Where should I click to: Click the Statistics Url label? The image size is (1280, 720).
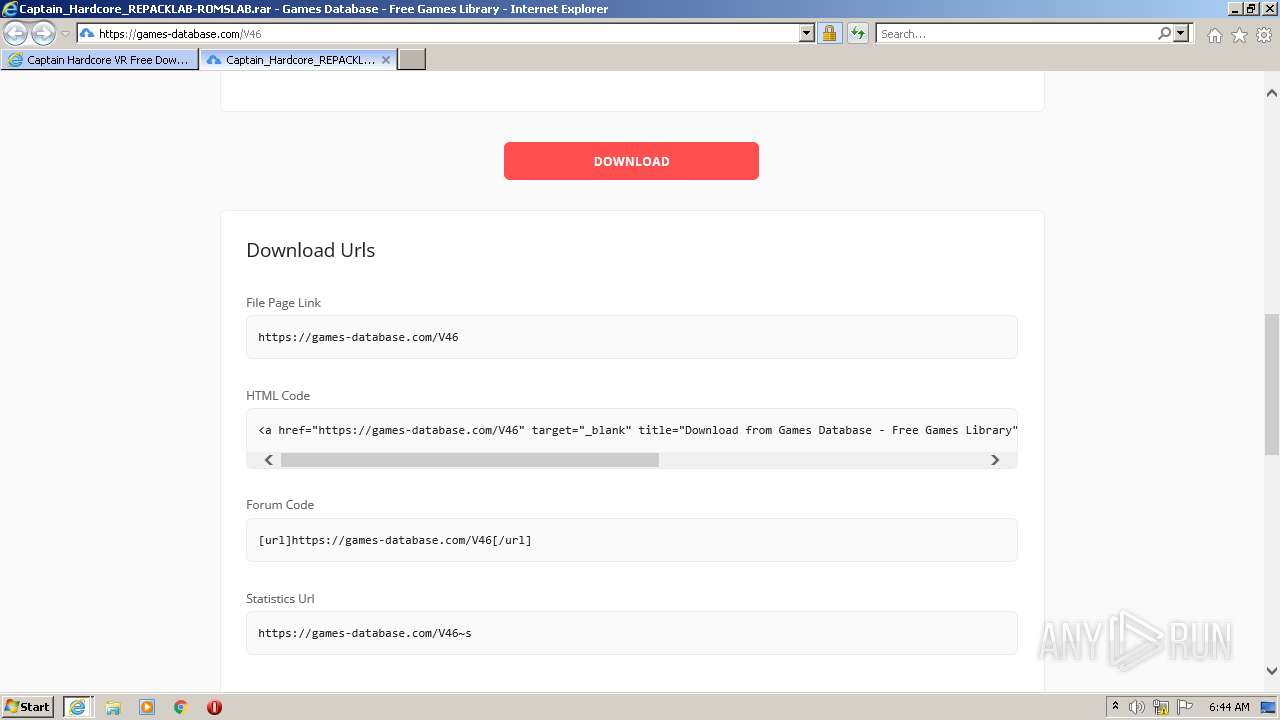[x=280, y=598]
